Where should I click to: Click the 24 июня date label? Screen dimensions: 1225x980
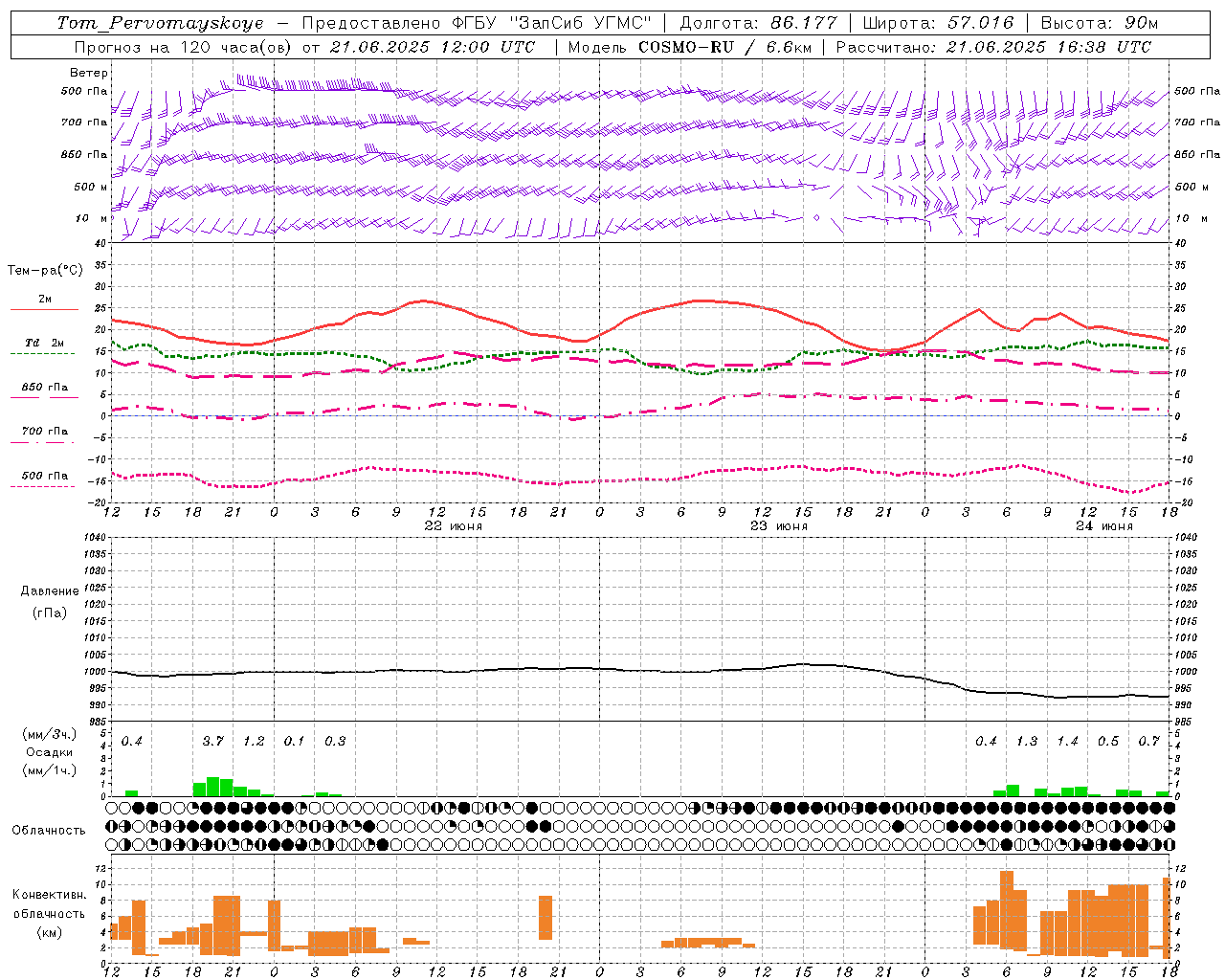tap(1103, 526)
